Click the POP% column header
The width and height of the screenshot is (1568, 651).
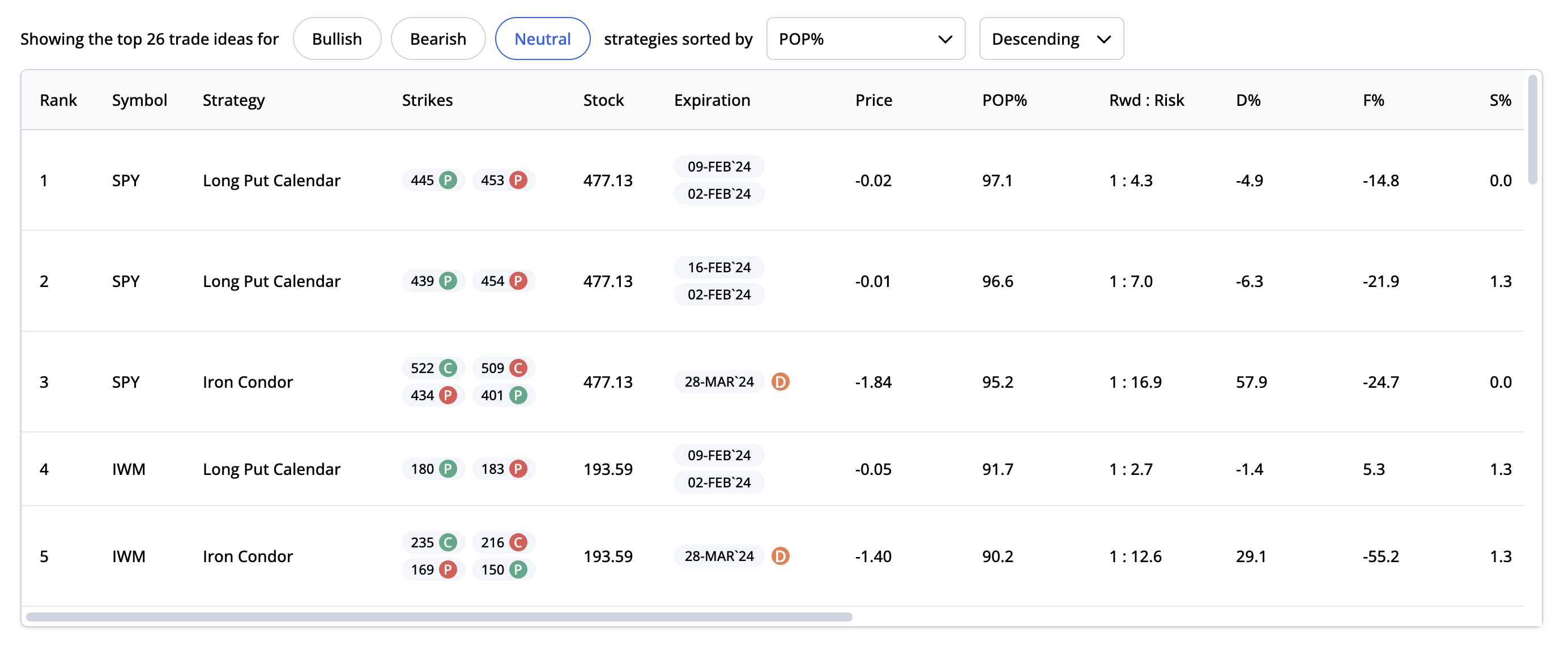pyautogui.click(x=1004, y=100)
